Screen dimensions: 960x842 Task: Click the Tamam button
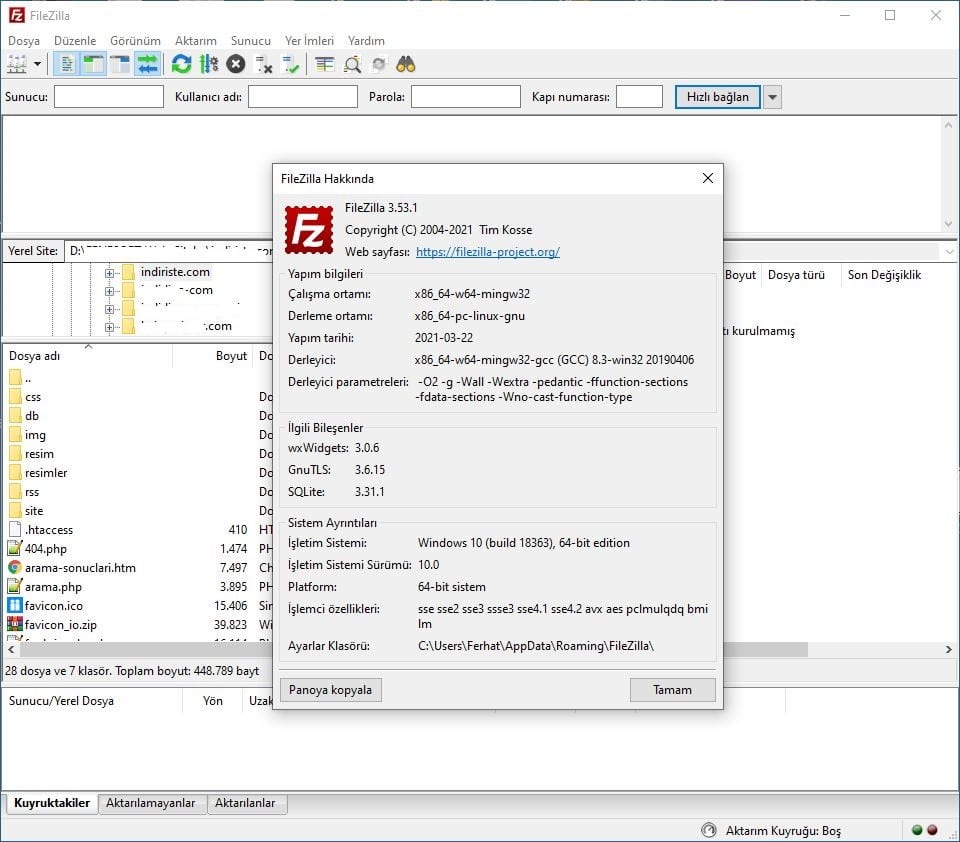[672, 689]
